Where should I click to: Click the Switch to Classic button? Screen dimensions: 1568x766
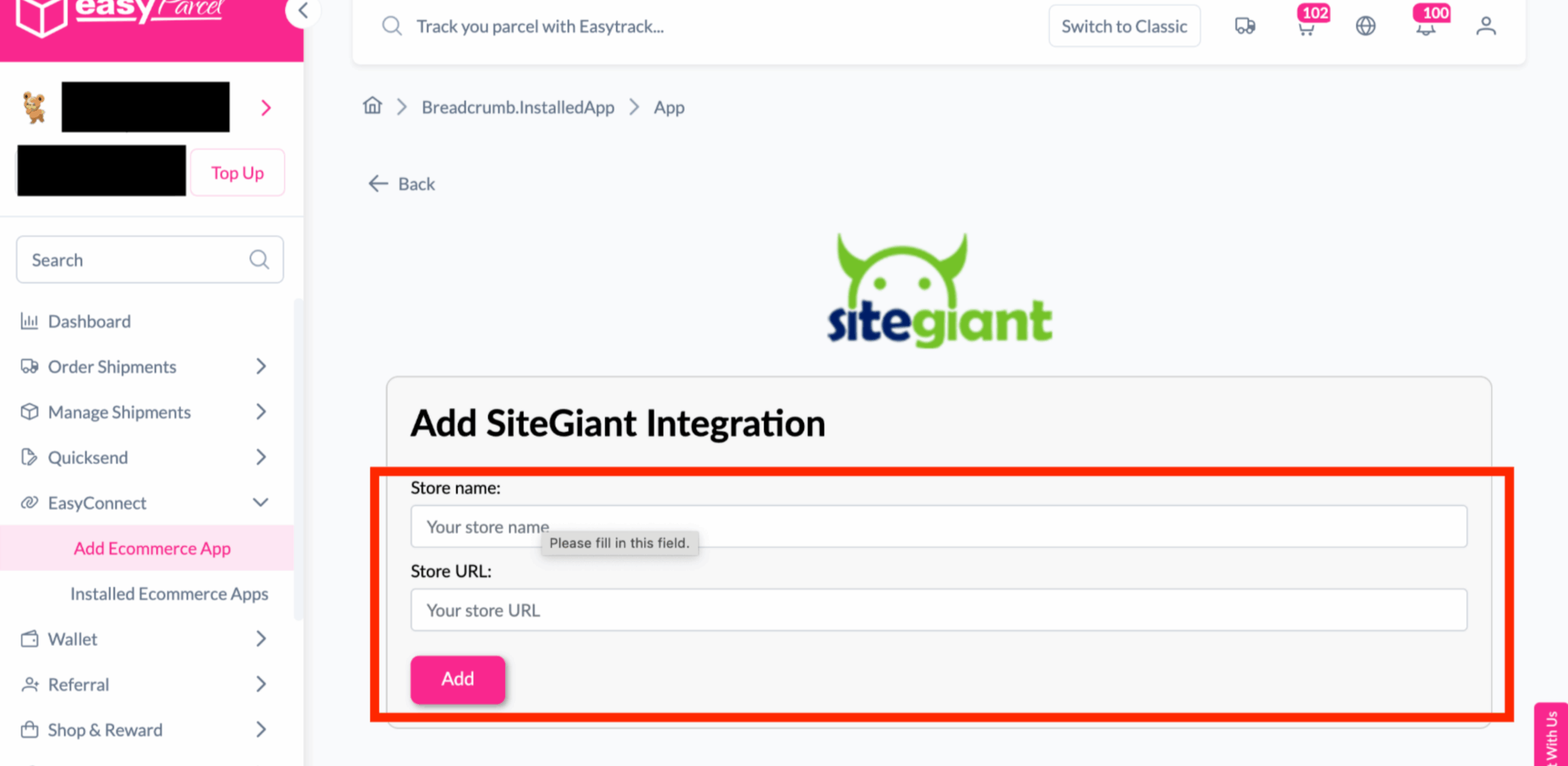click(x=1124, y=26)
